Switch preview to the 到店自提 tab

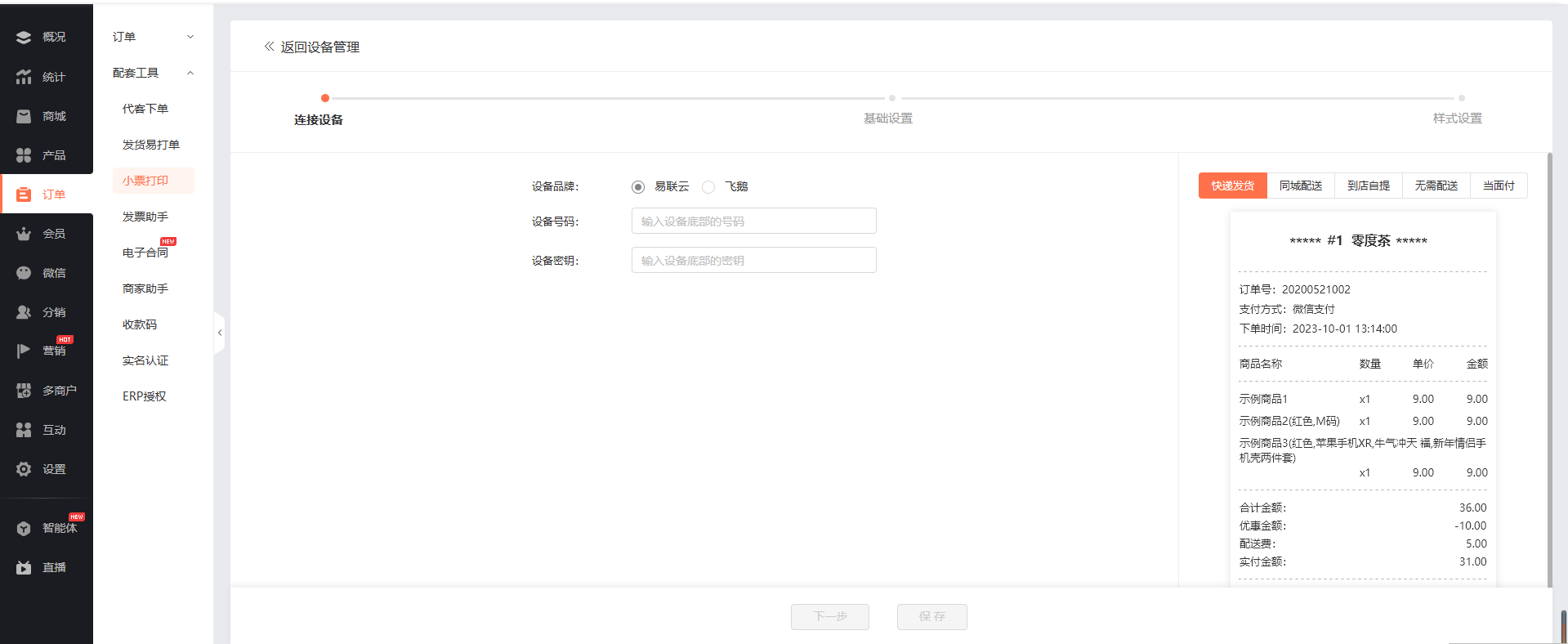tap(1368, 186)
